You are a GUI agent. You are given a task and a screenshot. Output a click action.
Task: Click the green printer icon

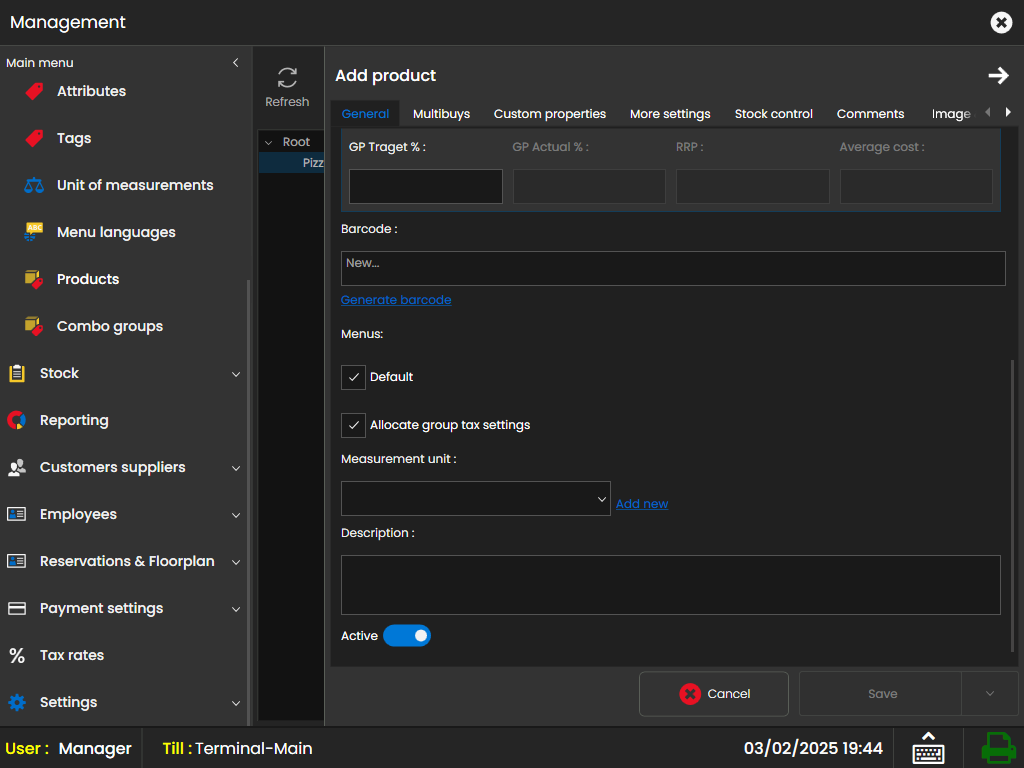997,748
